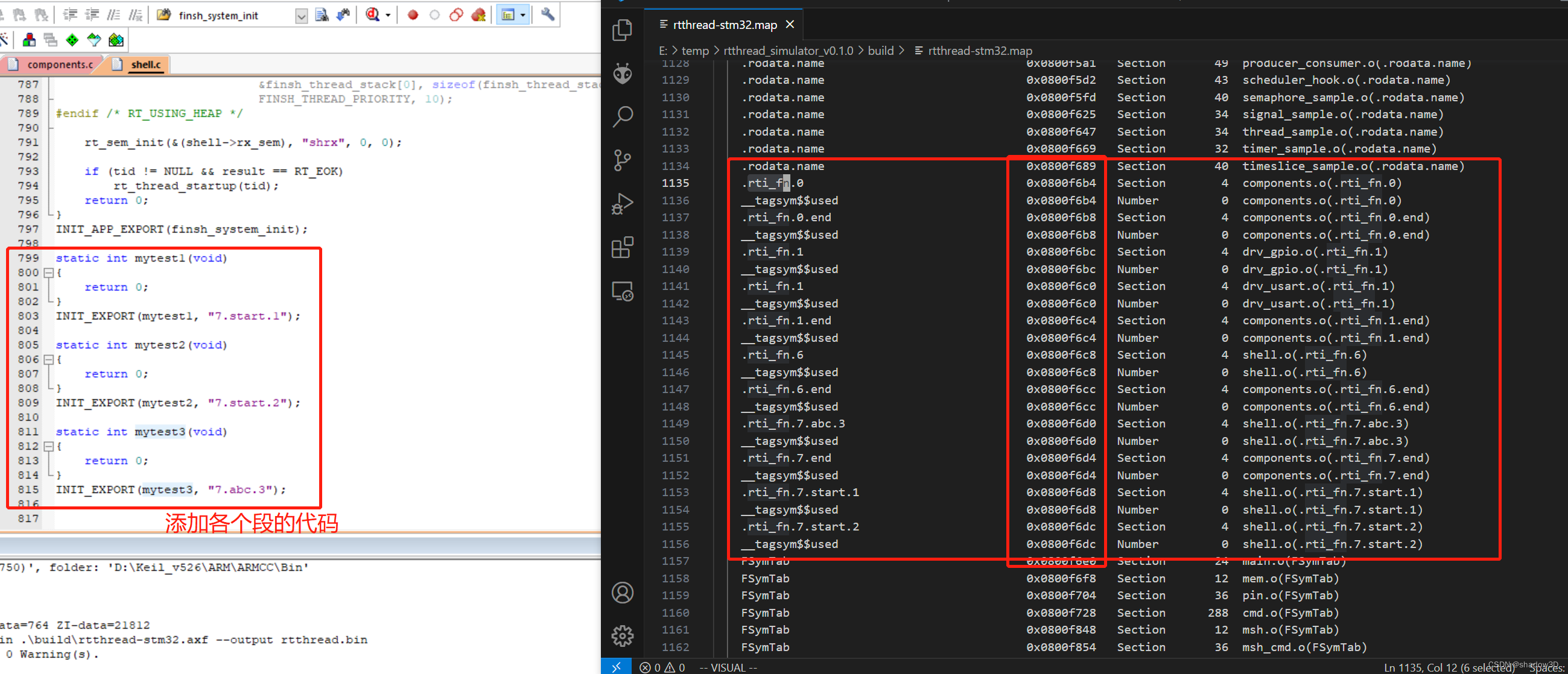Open the Extensions view

[622, 248]
